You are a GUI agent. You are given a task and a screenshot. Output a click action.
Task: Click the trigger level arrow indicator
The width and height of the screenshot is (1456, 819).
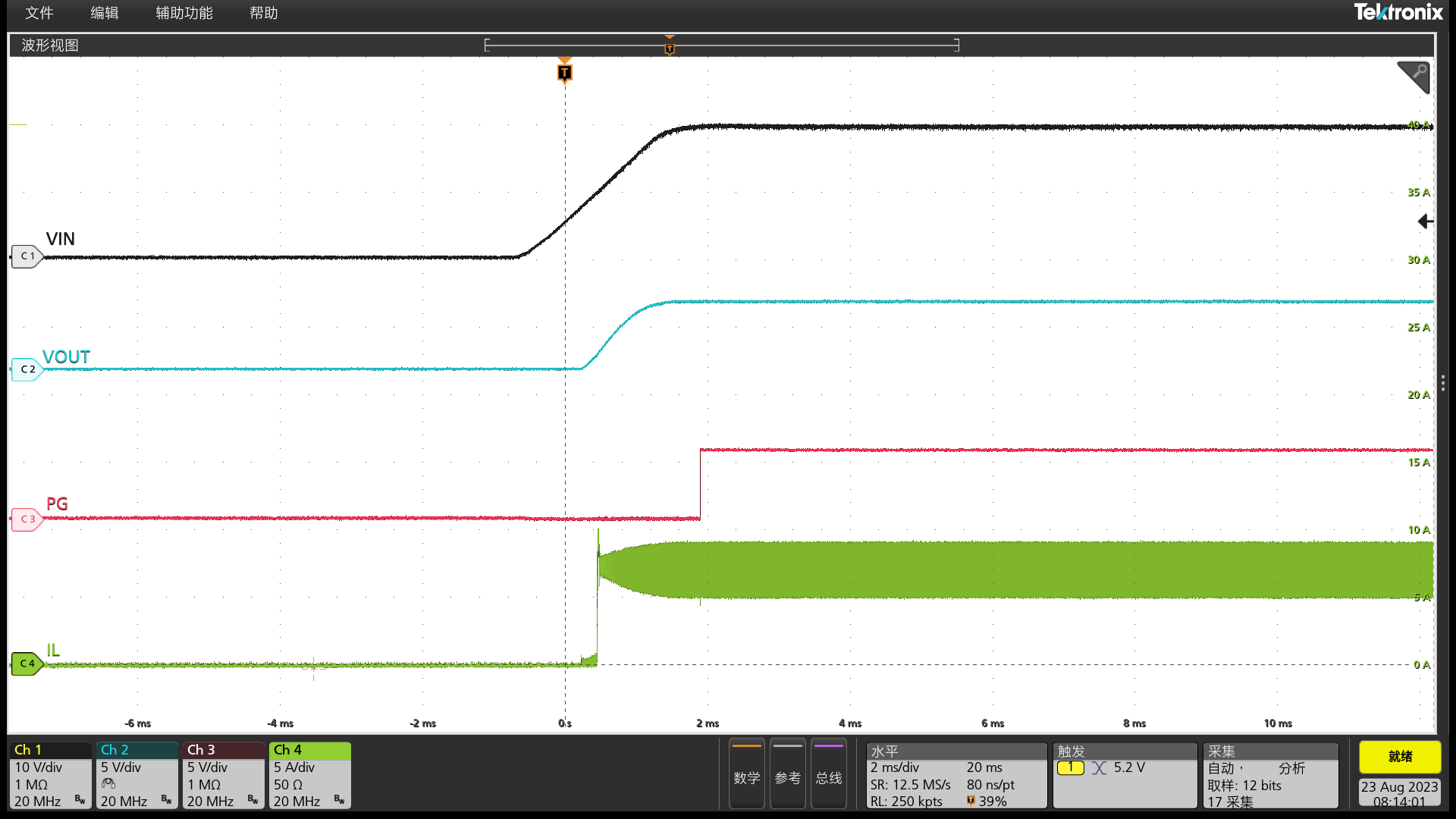(1425, 221)
